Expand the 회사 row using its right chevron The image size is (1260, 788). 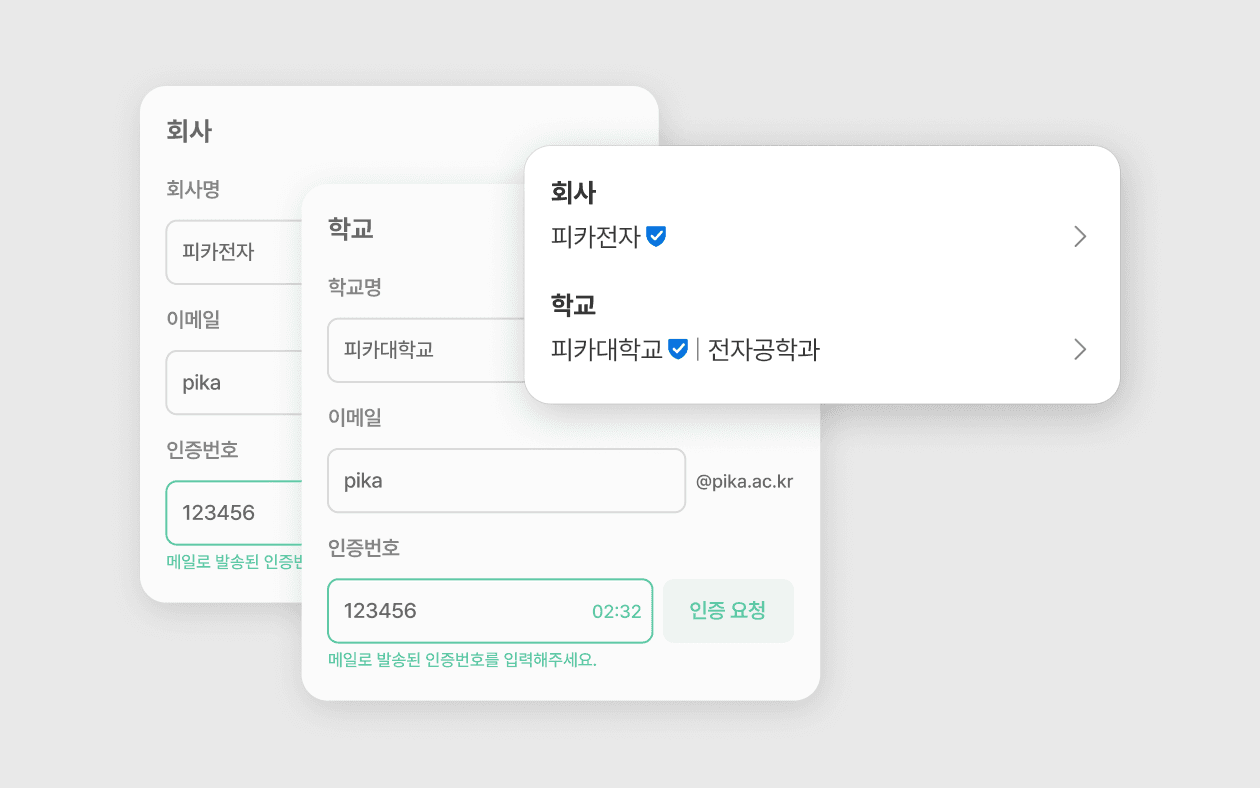tap(1080, 236)
